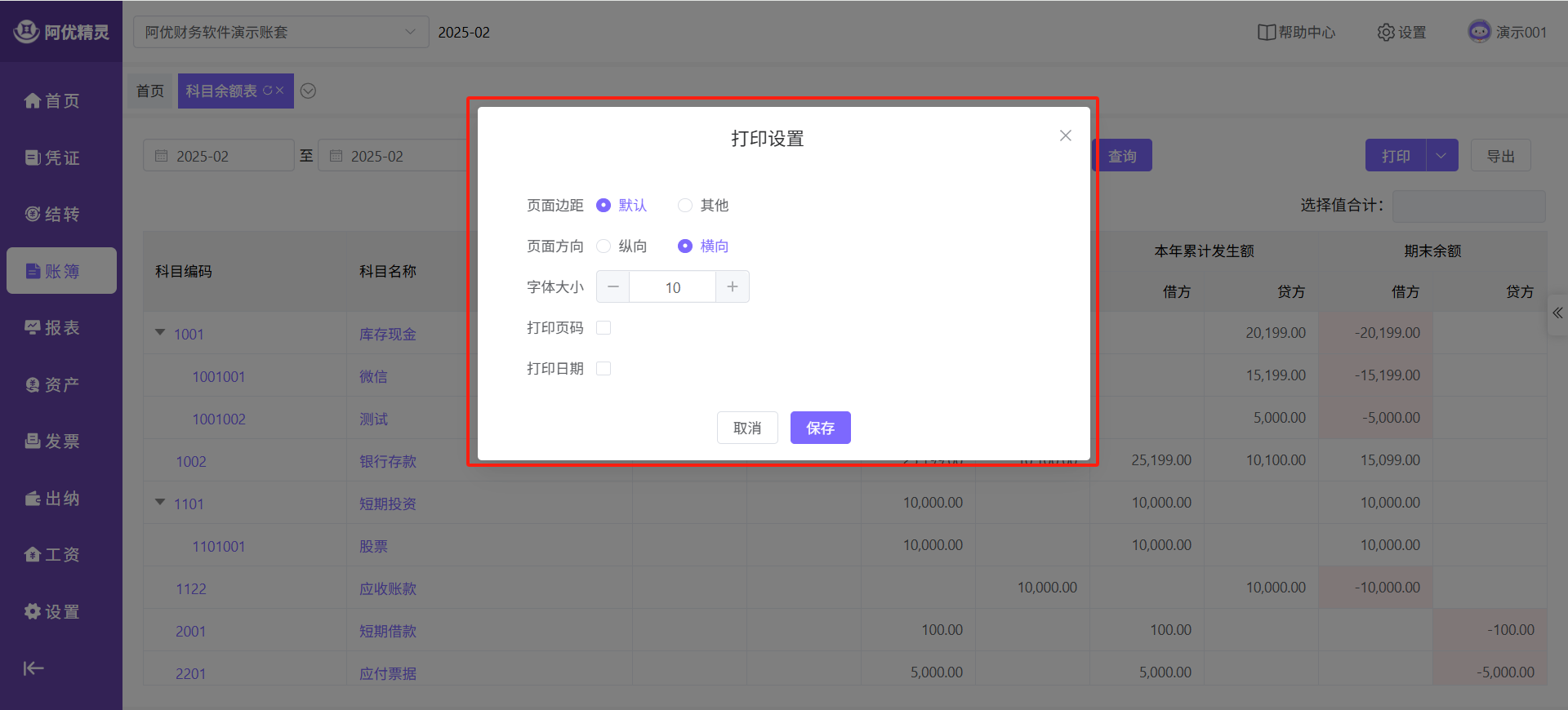
Task: Switch to the 首页 tab
Action: [150, 91]
